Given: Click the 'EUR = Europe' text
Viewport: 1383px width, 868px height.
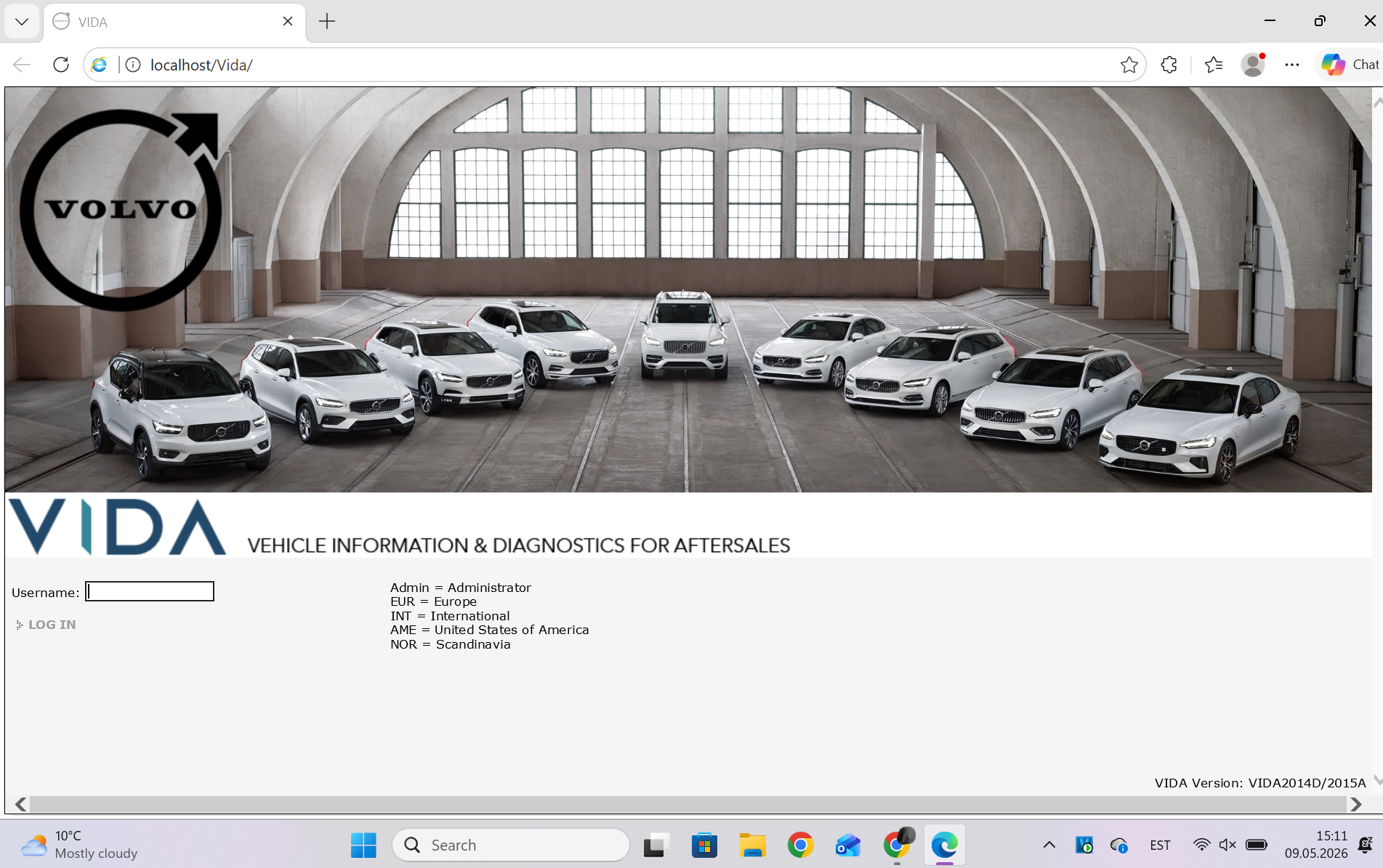Looking at the screenshot, I should 434,601.
